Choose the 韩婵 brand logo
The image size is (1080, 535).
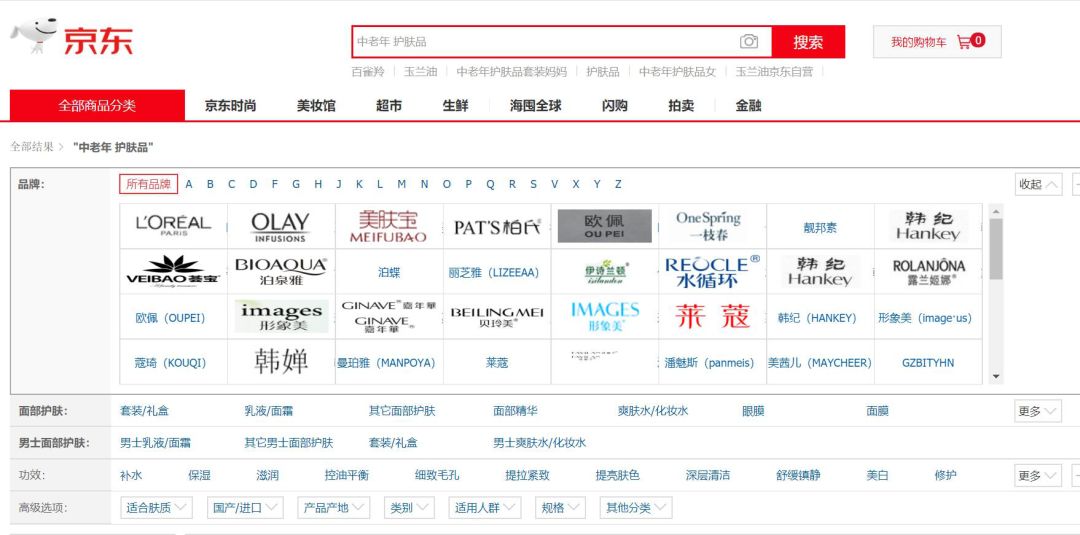click(x=280, y=362)
